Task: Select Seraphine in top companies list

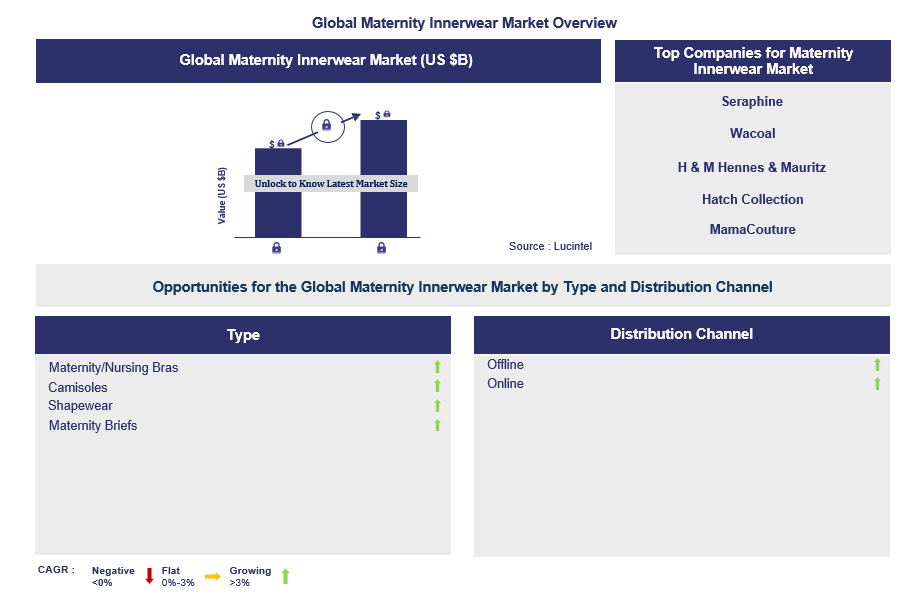Action: click(752, 101)
